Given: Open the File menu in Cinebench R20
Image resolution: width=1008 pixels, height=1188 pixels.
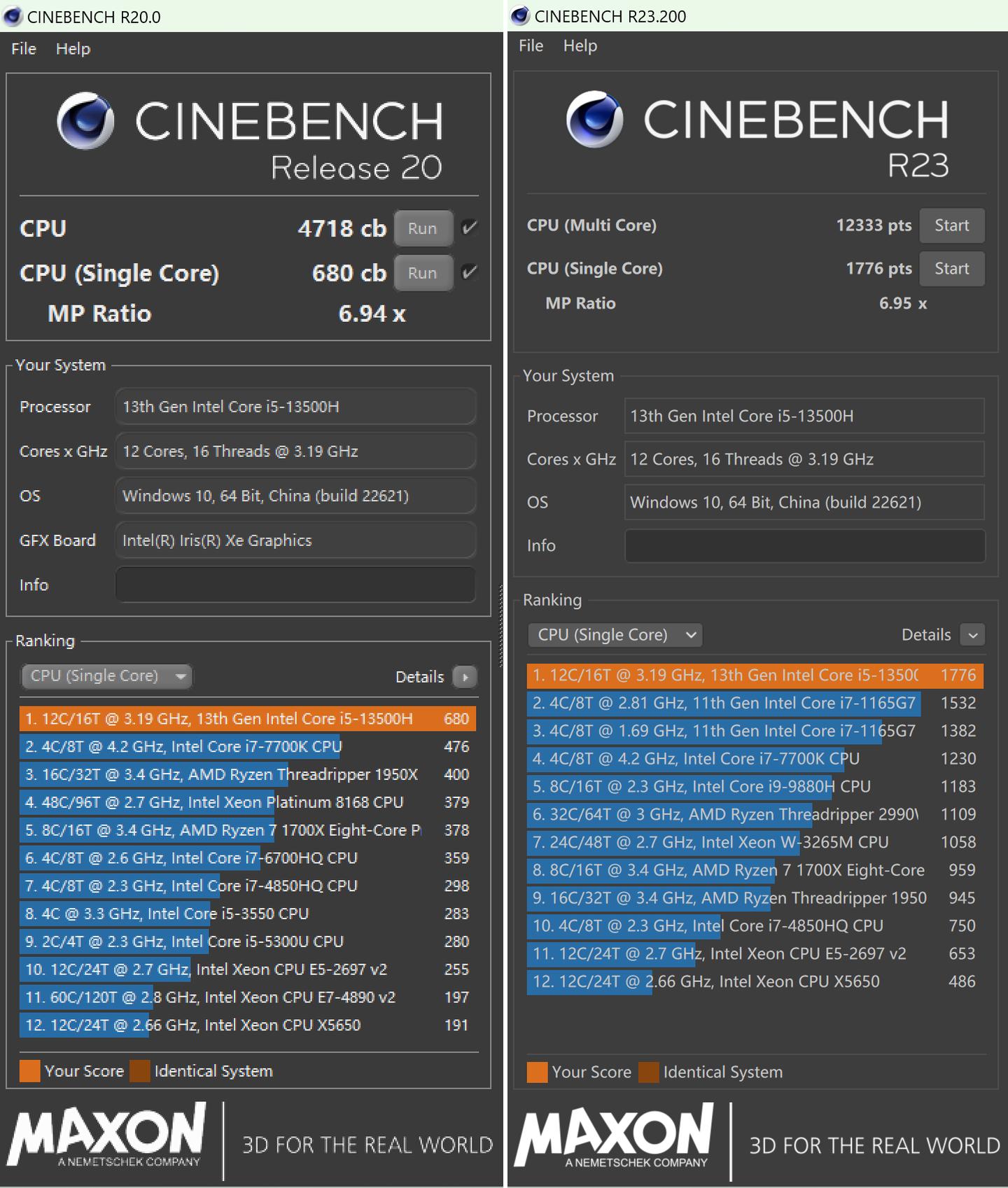Looking at the screenshot, I should point(24,49).
